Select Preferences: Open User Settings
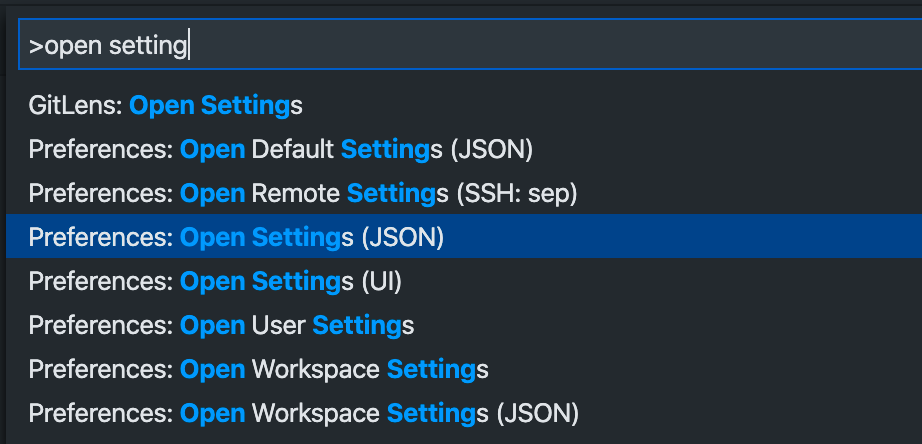Image resolution: width=922 pixels, height=444 pixels. tap(464, 325)
